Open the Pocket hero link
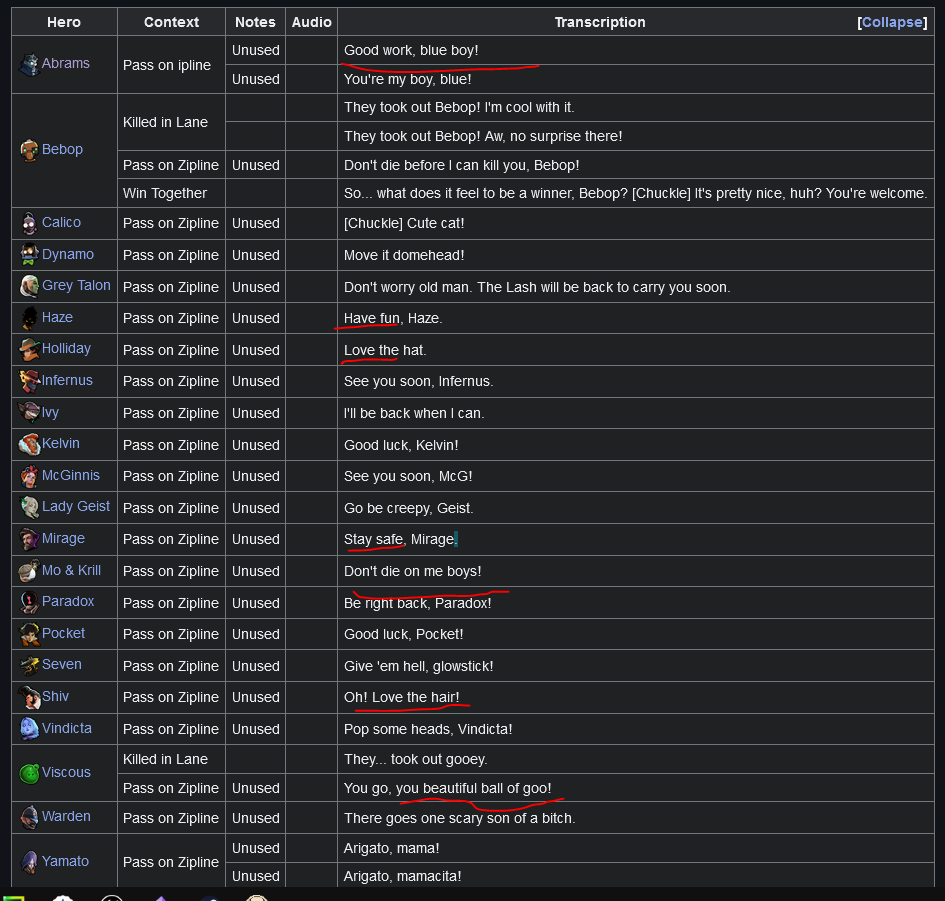945x901 pixels. tap(63, 633)
